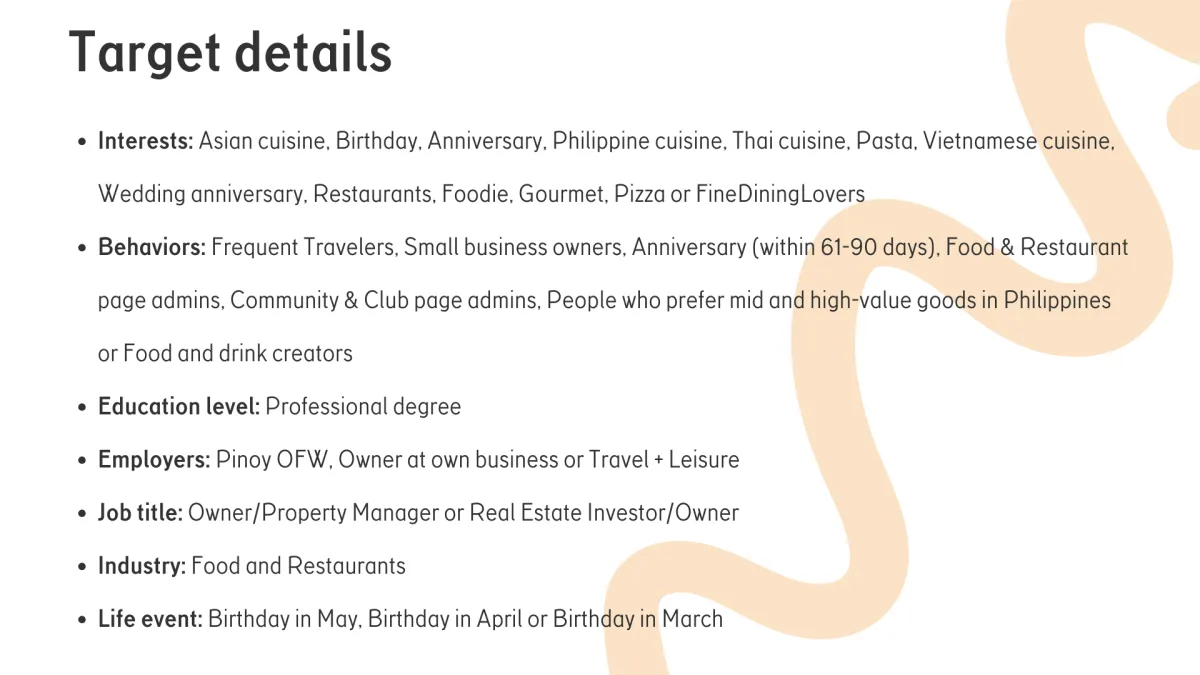This screenshot has width=1200, height=675.
Task: Select the Education level label
Action: (179, 407)
